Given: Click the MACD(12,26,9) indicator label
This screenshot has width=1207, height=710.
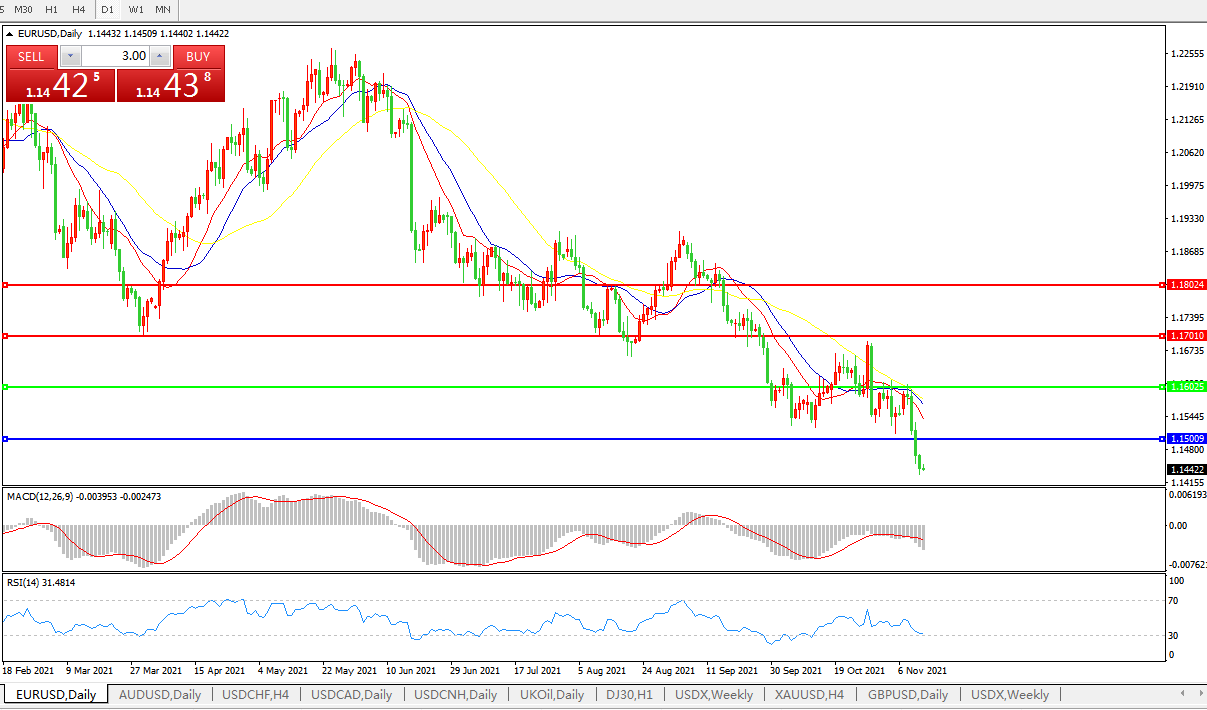Looking at the screenshot, I should point(38,496).
